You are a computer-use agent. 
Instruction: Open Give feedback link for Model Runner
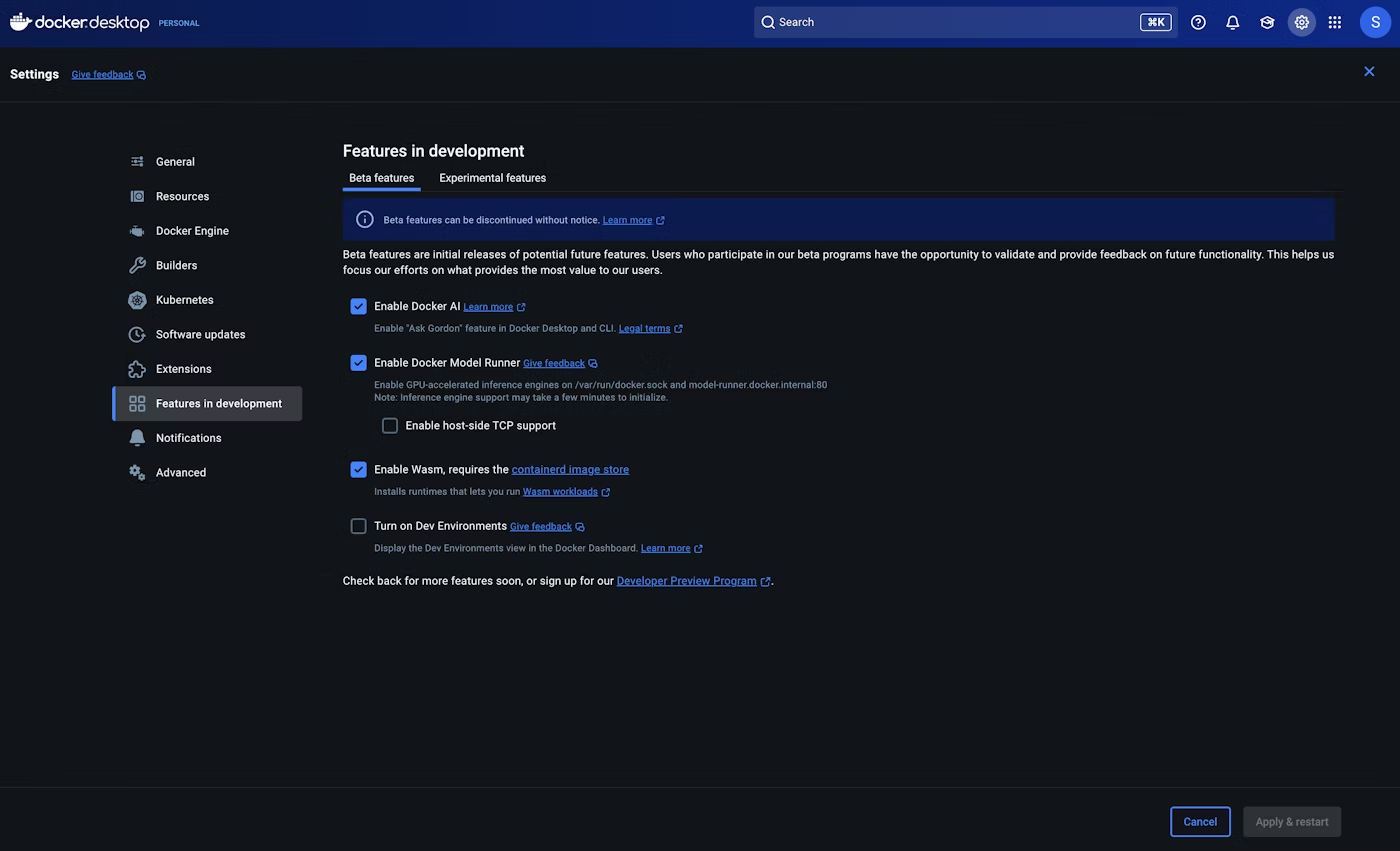pos(554,364)
